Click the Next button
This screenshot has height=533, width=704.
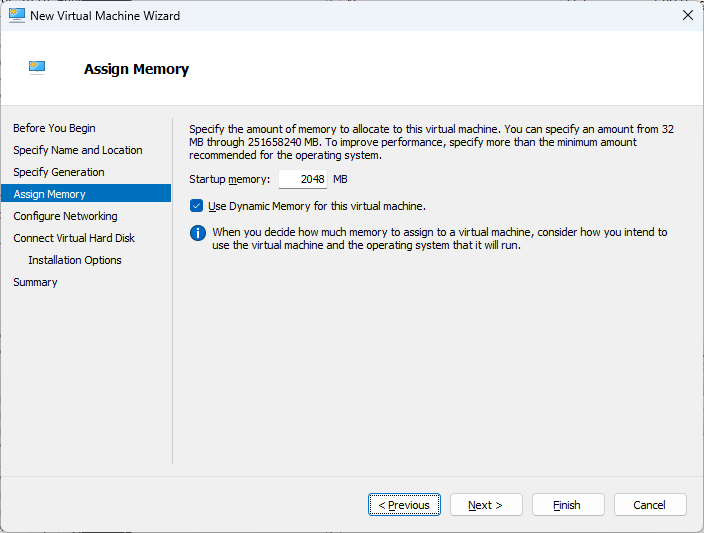point(486,505)
